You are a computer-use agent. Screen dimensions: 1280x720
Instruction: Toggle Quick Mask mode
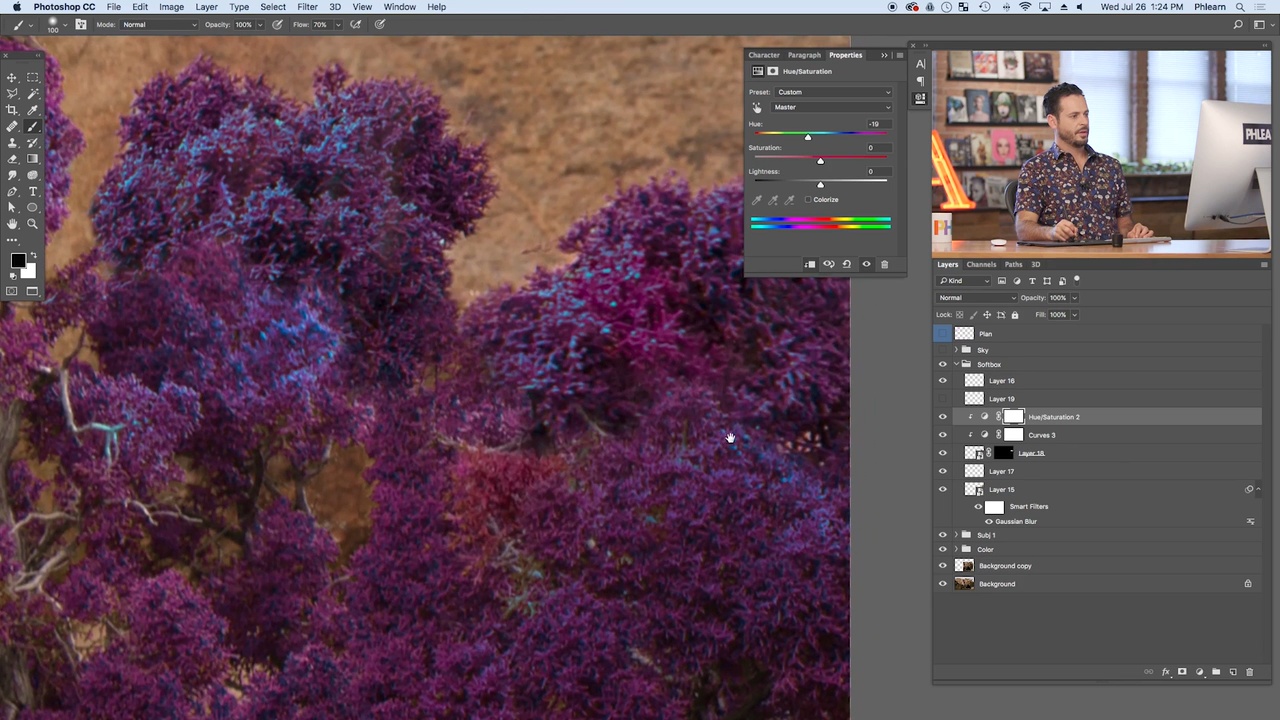11,291
